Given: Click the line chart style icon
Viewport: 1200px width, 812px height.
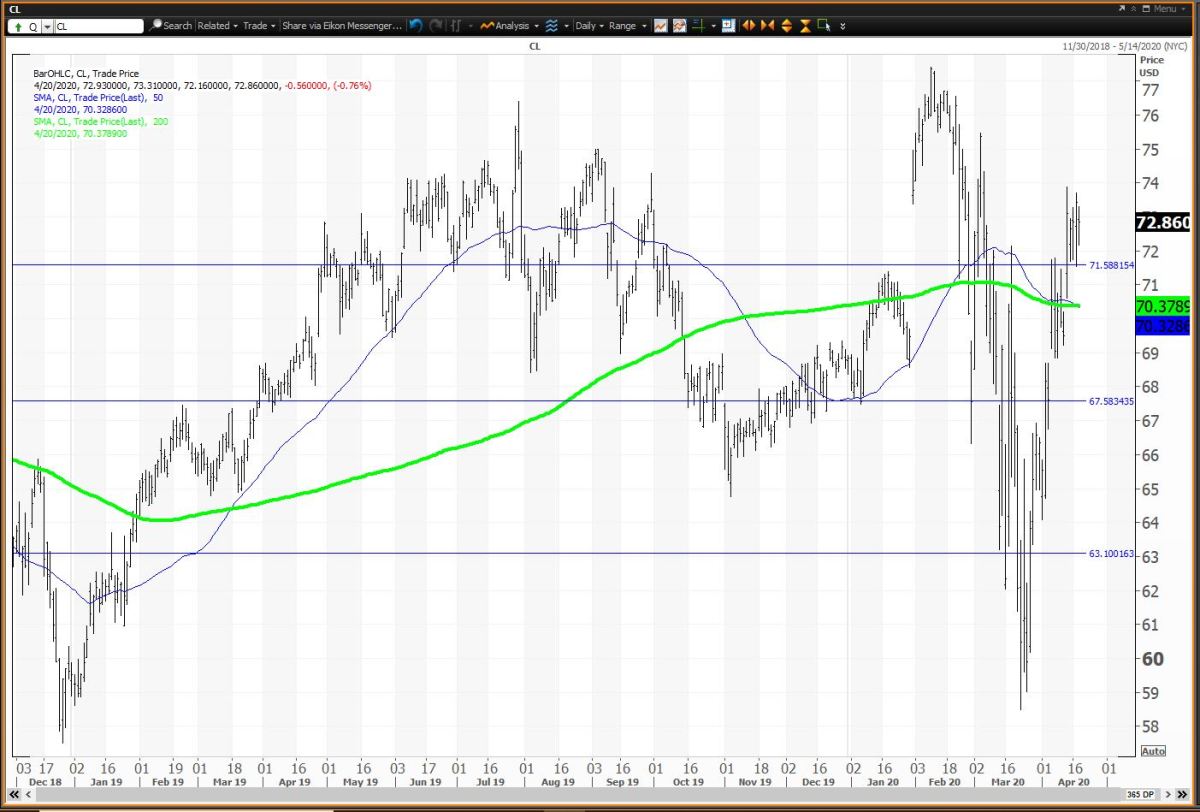Looking at the screenshot, I should coord(661,26).
